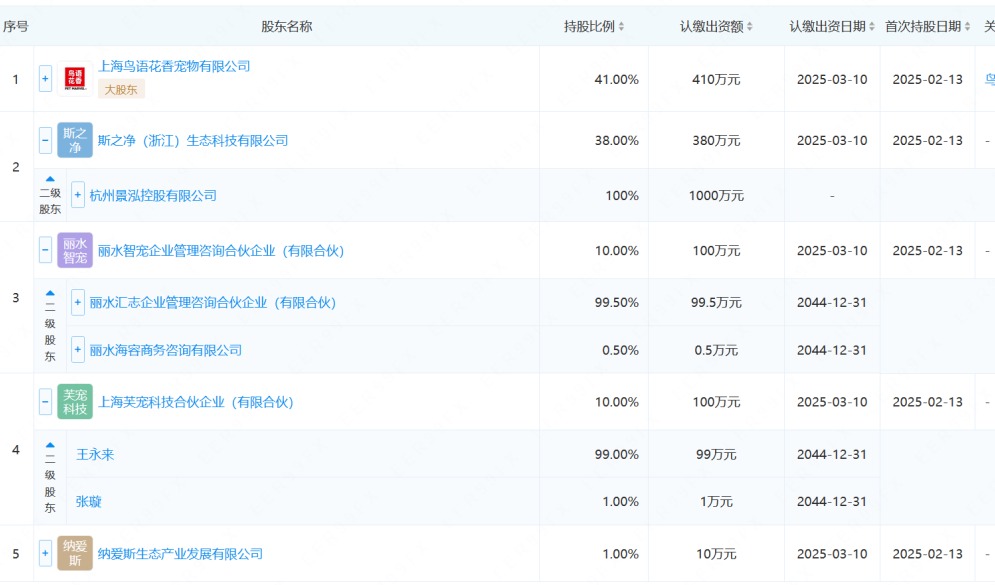This screenshot has width=995, height=585.
Task: Click the 99.50% shareholding cell
Action: 616,303
